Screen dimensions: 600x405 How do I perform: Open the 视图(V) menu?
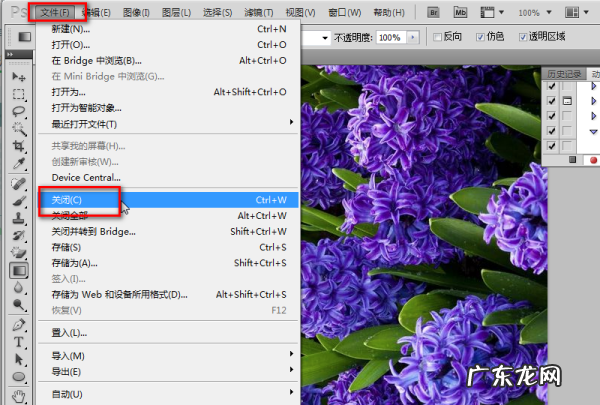pos(300,13)
